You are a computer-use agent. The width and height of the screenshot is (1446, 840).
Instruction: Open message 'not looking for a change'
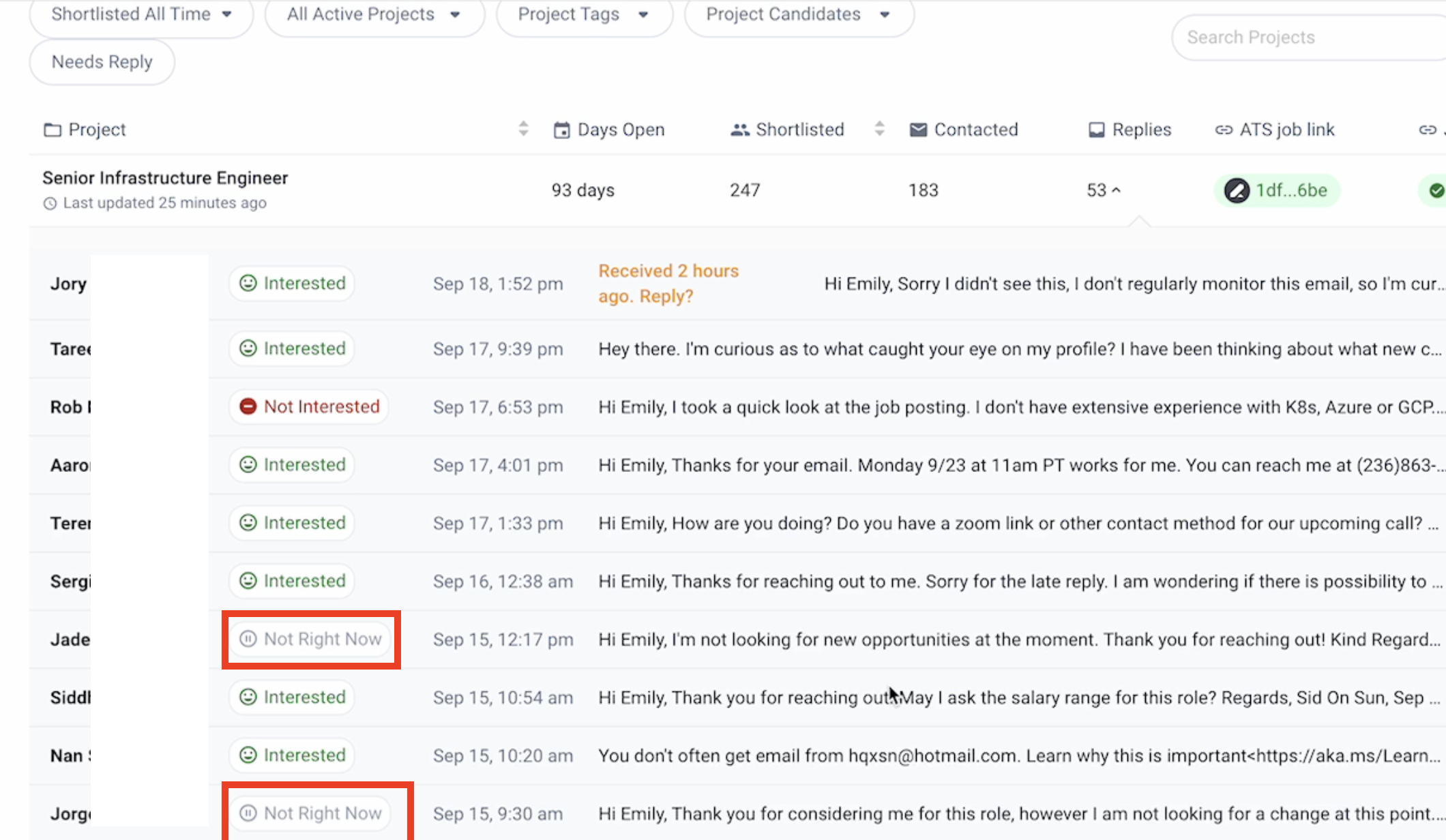(1021, 813)
